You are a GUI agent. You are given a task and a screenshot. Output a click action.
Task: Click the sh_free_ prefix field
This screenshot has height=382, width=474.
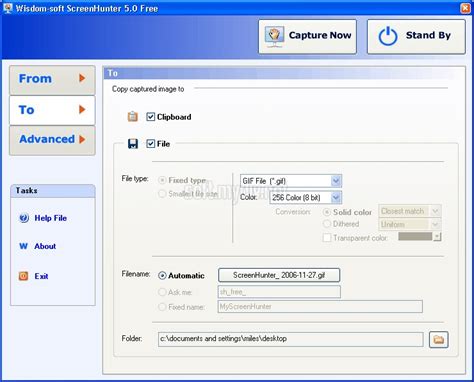(x=279, y=292)
